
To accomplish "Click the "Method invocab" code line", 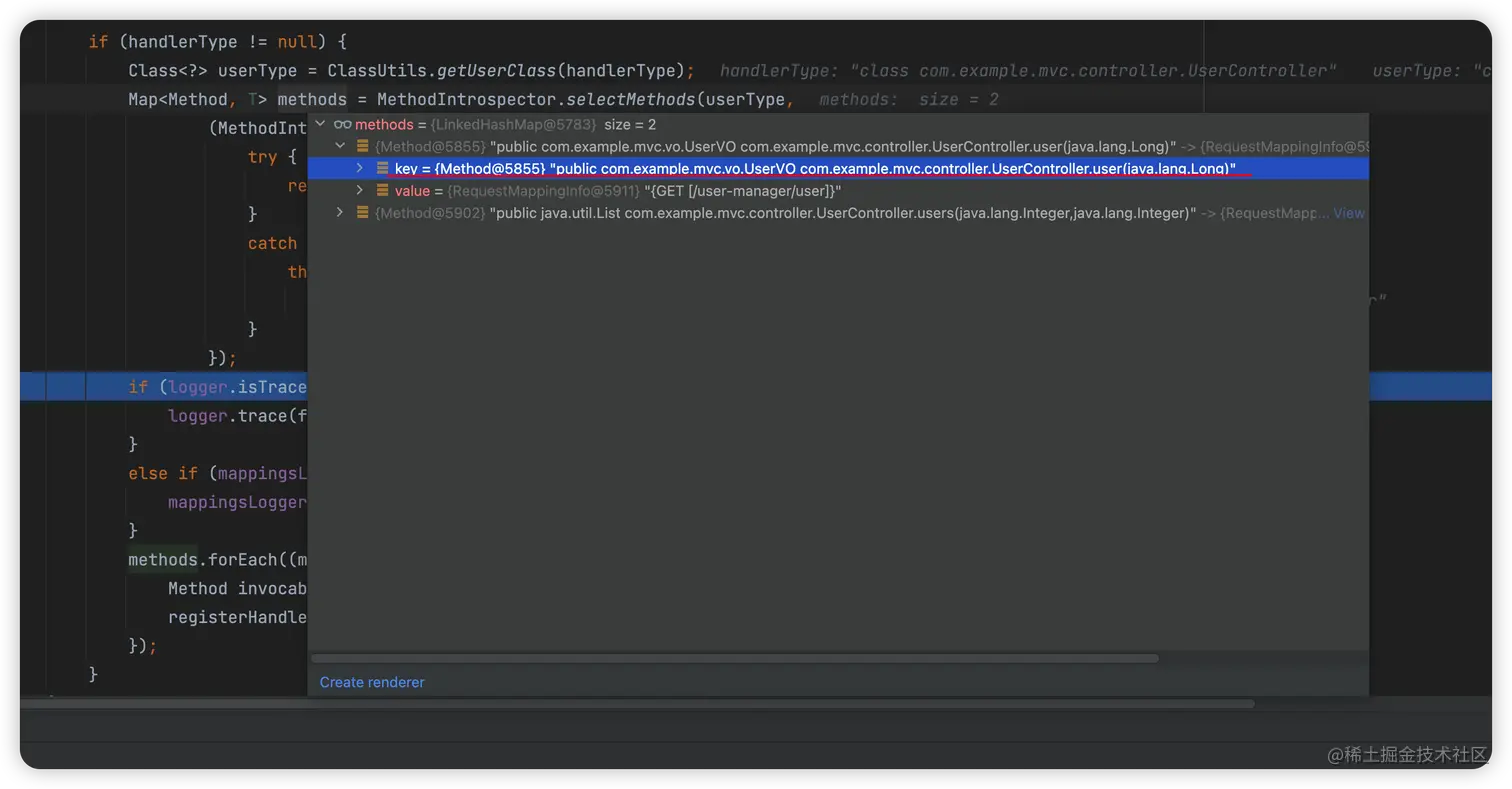I will pos(237,589).
